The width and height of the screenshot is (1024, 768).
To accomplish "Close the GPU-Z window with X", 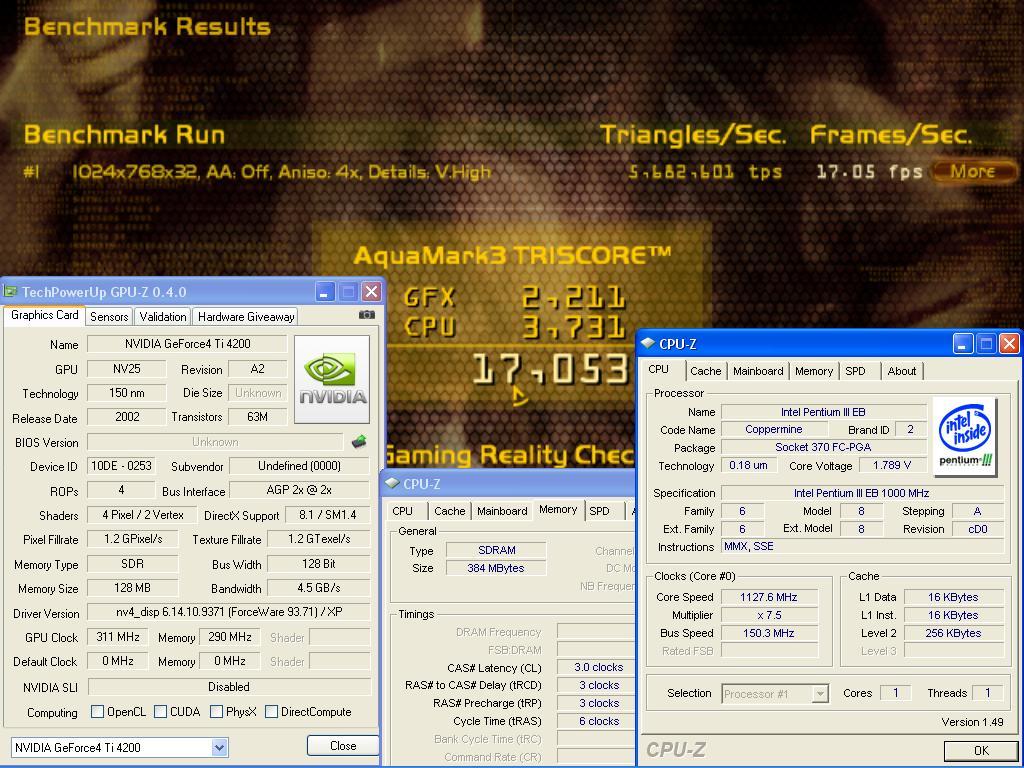I will click(x=371, y=291).
